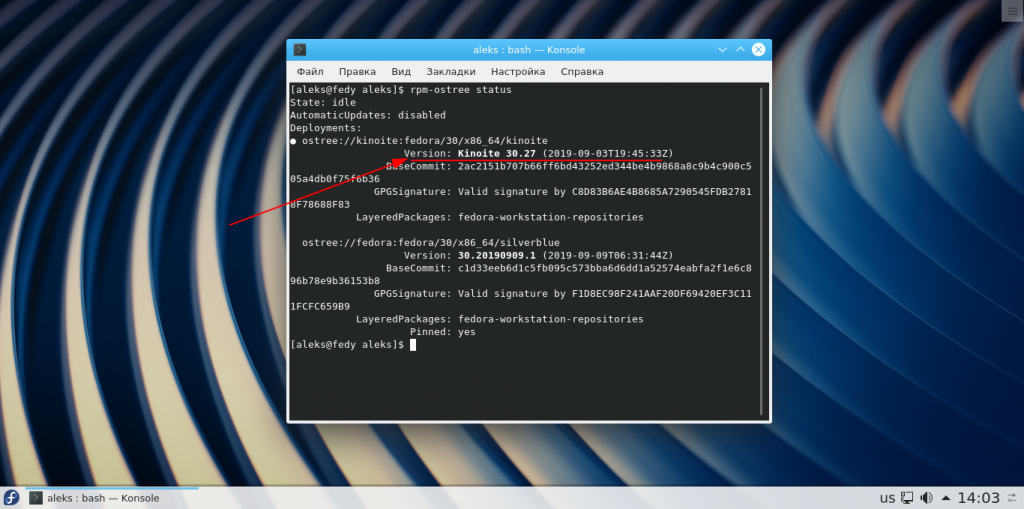Open panel settings sliders icon
Image resolution: width=1024 pixels, height=509 pixels.
1014,498
